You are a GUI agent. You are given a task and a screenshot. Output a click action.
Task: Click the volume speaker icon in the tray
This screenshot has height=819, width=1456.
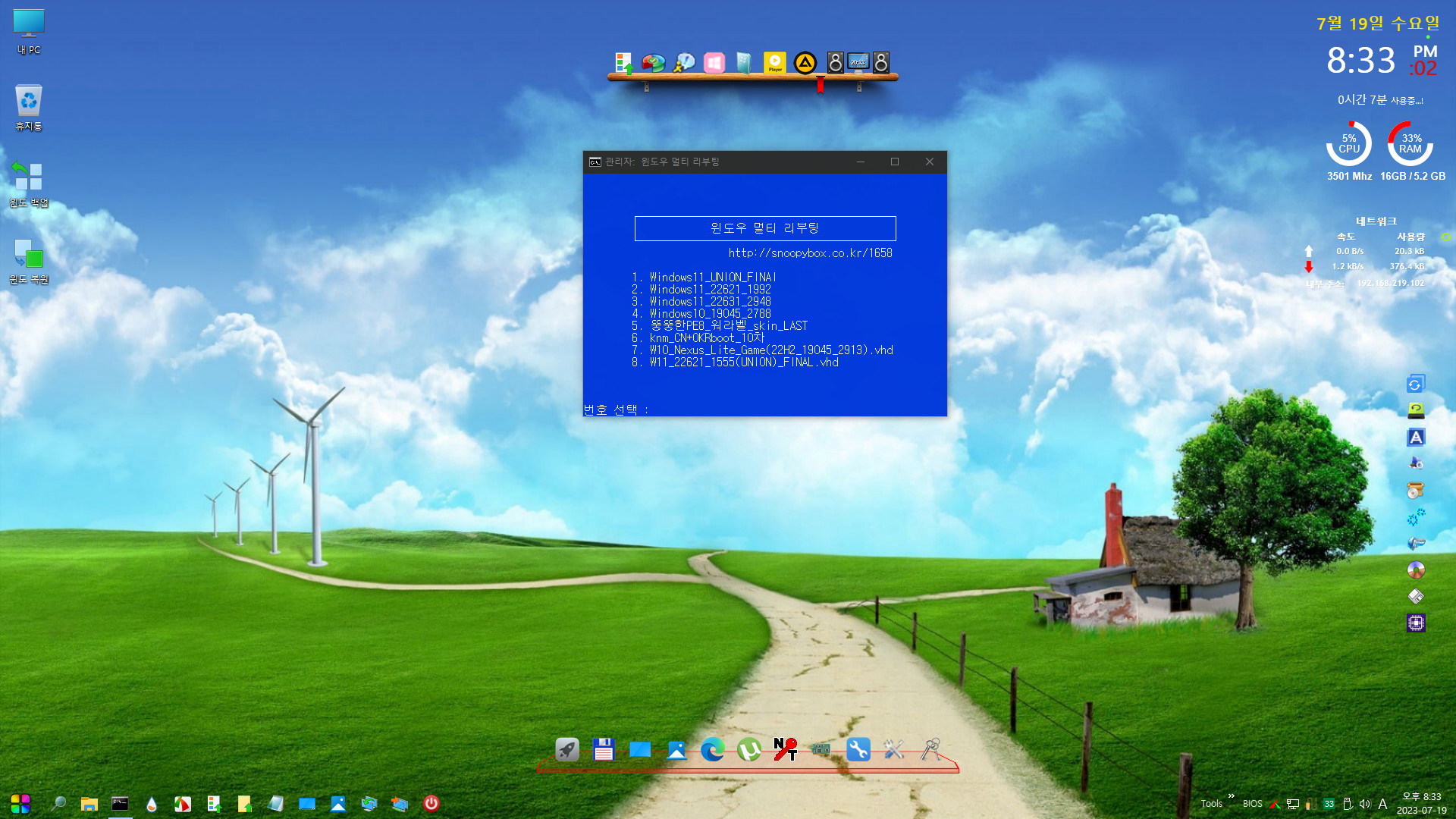tap(1365, 804)
